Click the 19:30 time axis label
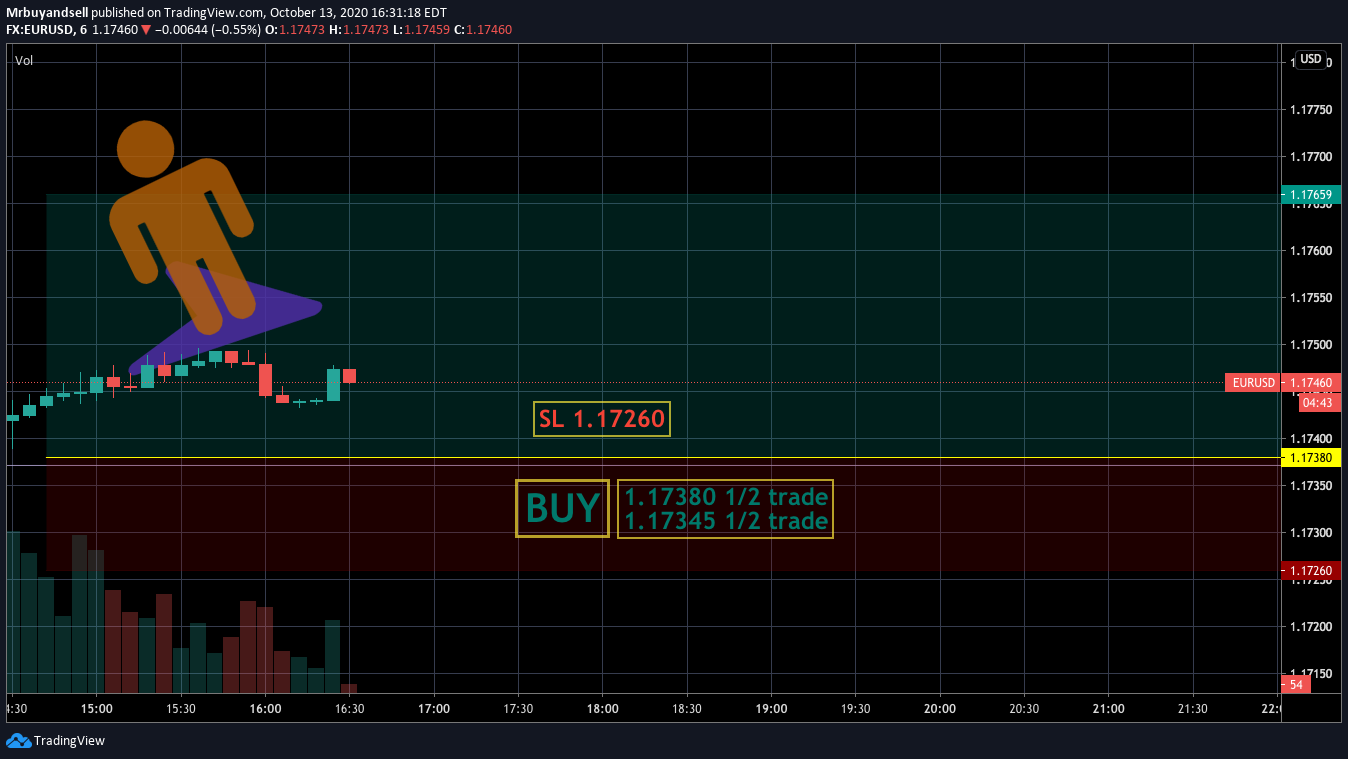The image size is (1348, 759). pyautogui.click(x=855, y=709)
